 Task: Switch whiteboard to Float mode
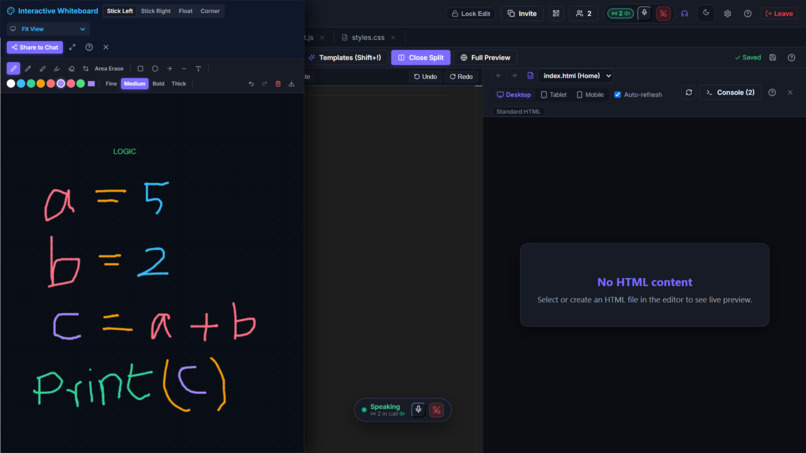pos(186,11)
